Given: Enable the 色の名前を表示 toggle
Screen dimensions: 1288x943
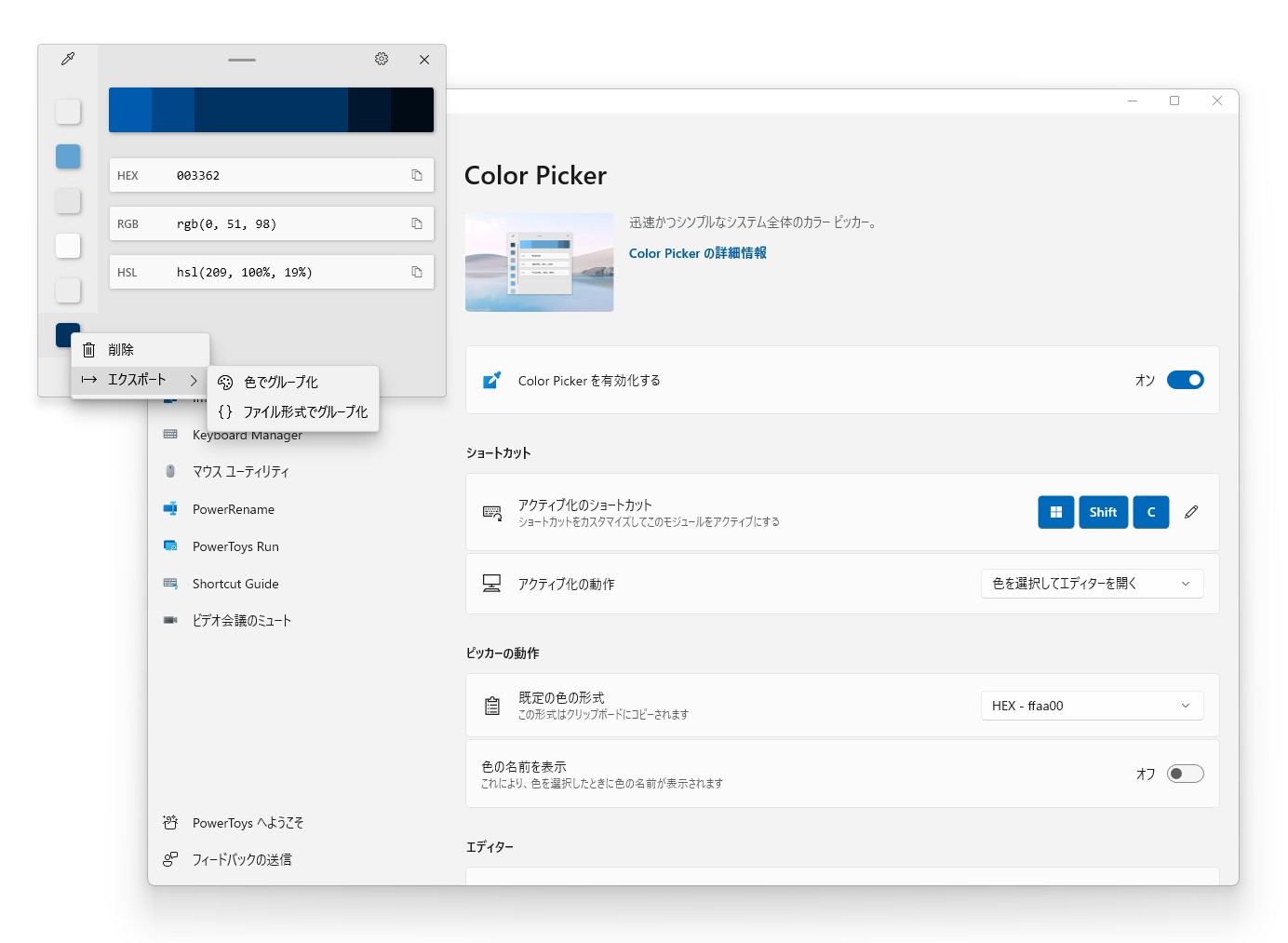Looking at the screenshot, I should [1185, 773].
